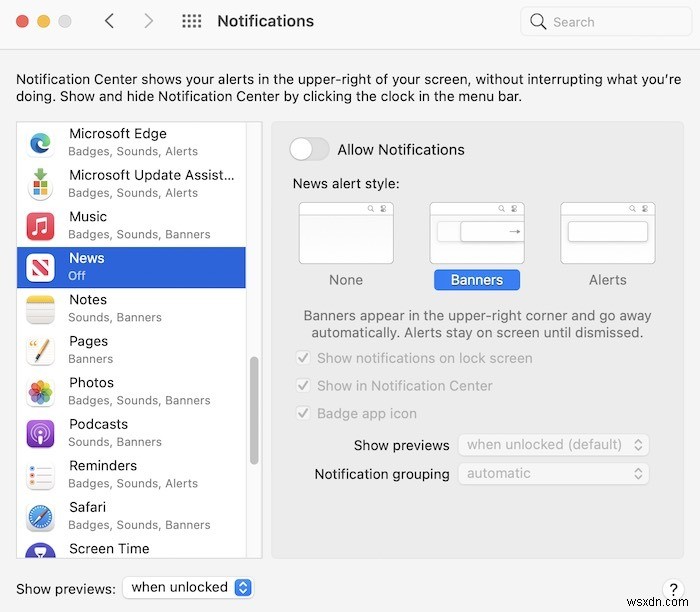Click the Reminders app icon
The height and width of the screenshot is (612, 700).
(x=40, y=475)
